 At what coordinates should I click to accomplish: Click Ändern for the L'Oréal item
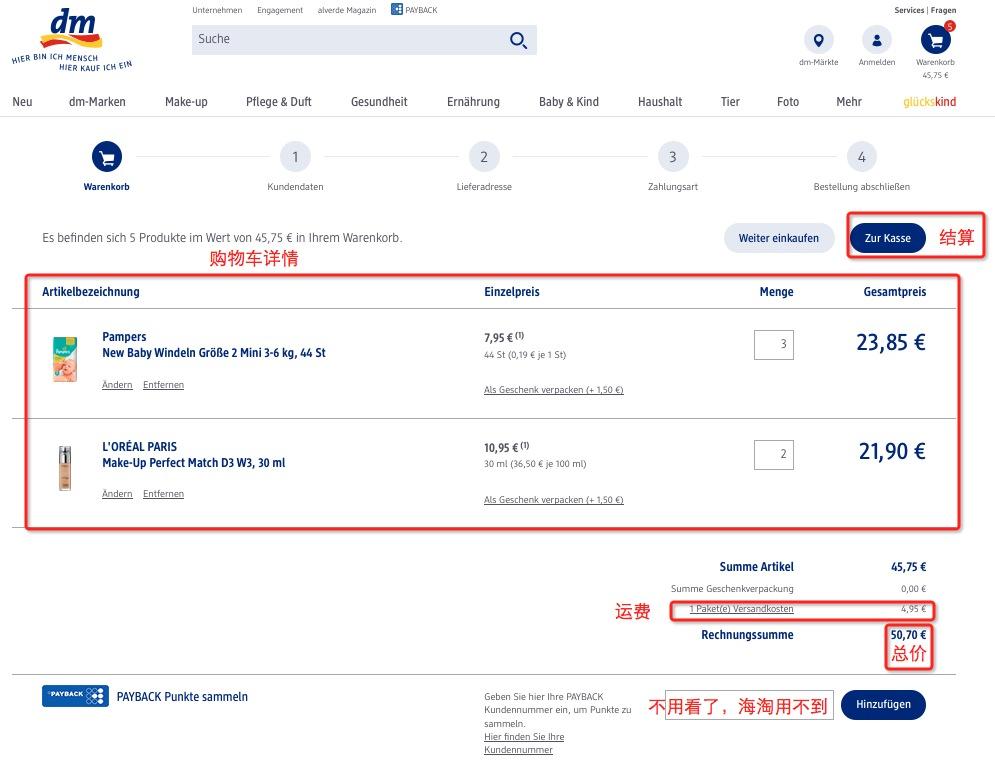tap(117, 494)
